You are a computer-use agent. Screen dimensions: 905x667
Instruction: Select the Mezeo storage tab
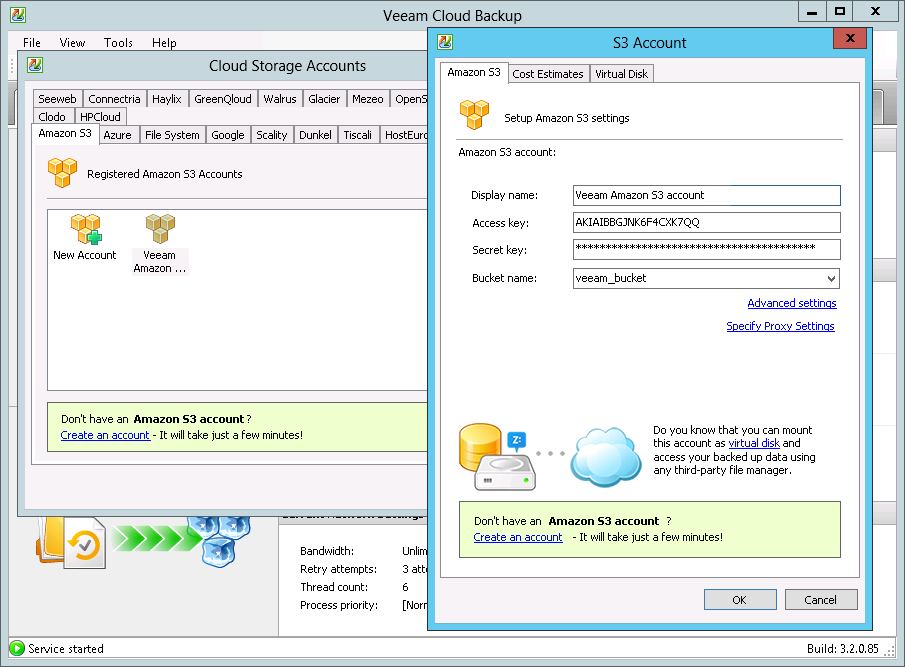(368, 99)
